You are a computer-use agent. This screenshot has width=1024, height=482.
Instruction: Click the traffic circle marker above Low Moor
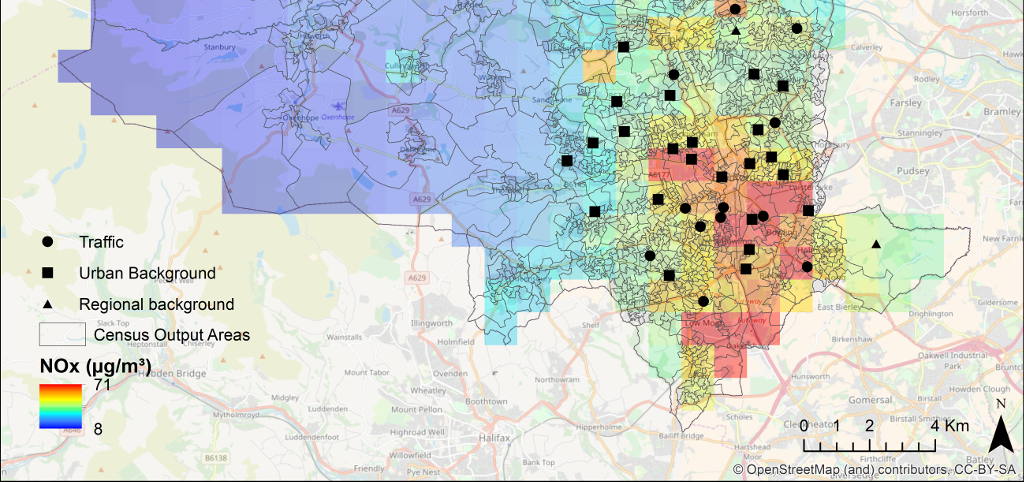tap(703, 301)
